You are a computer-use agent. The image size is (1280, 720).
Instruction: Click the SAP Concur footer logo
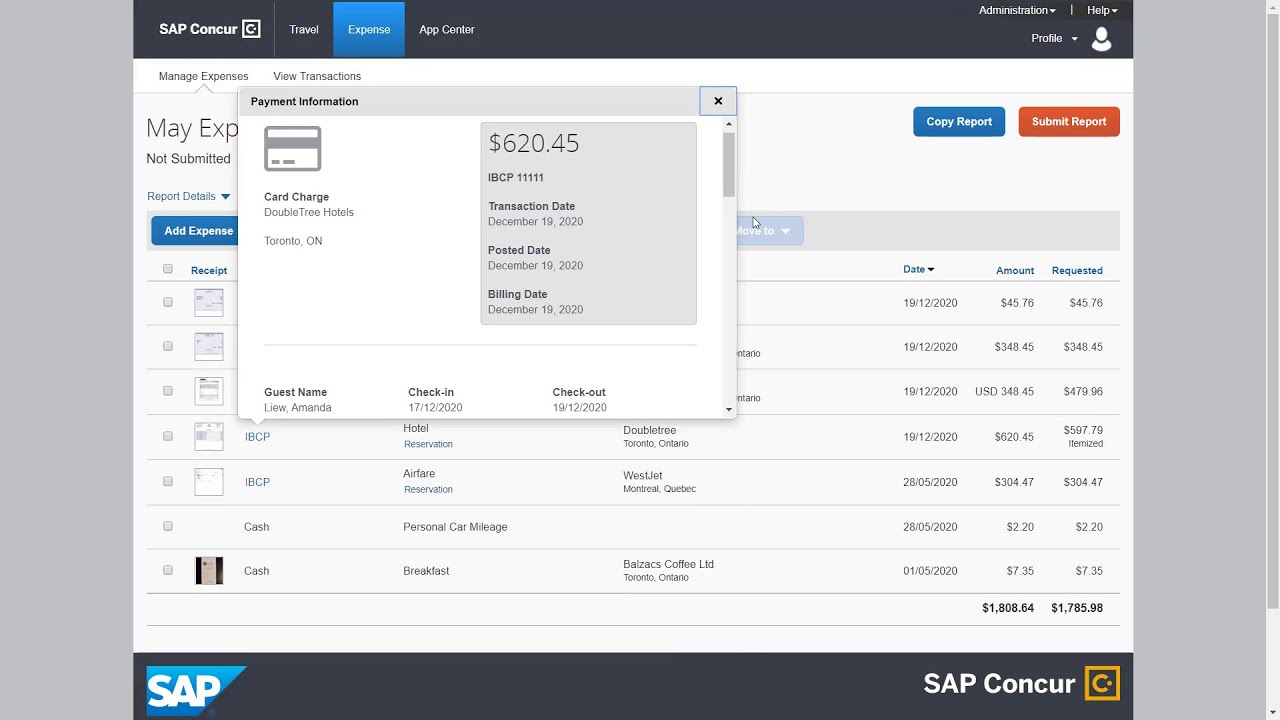point(1021,684)
